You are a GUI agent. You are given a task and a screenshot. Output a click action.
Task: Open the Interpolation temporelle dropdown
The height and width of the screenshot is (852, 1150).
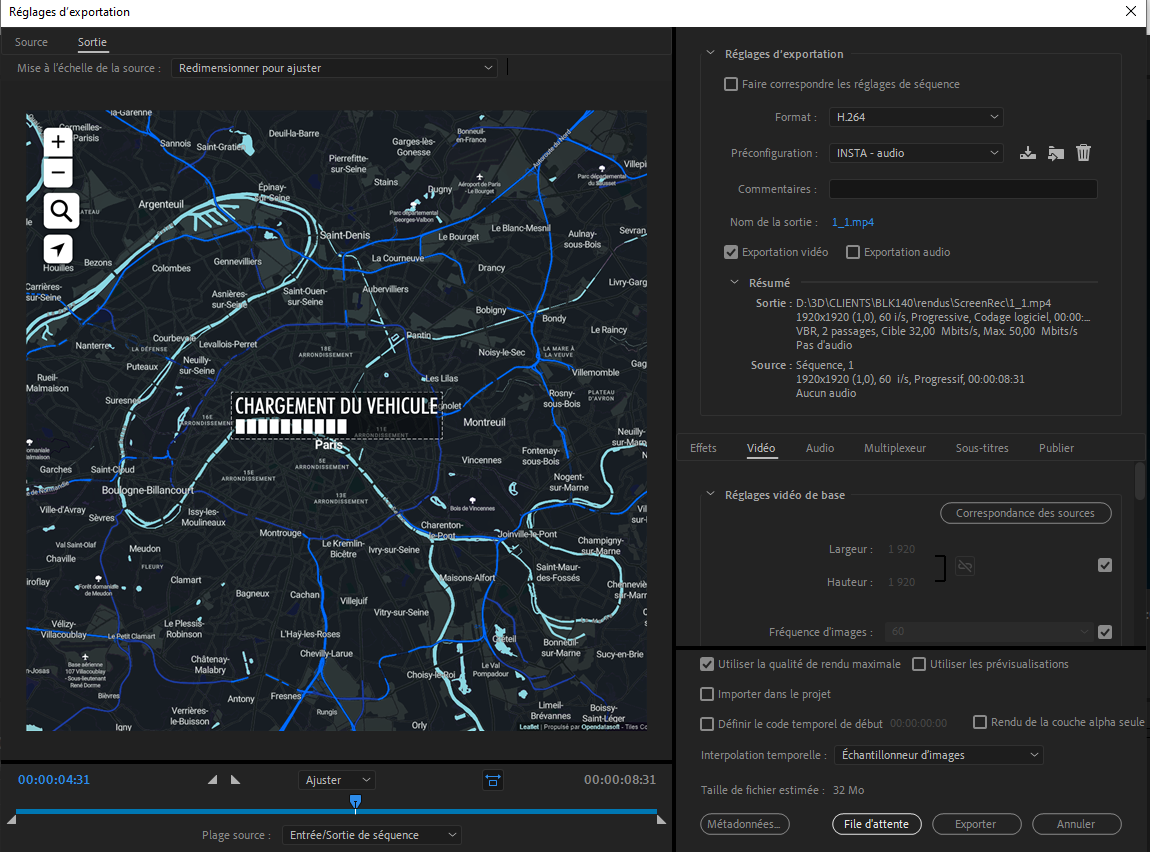point(937,755)
